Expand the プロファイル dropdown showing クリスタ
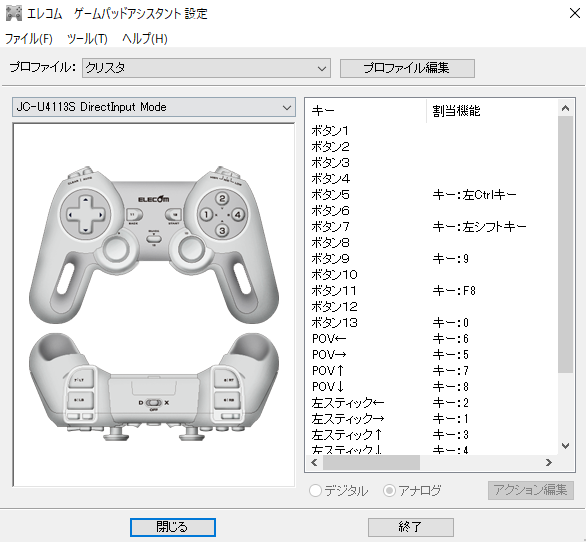The width and height of the screenshot is (586, 542). [x=206, y=68]
